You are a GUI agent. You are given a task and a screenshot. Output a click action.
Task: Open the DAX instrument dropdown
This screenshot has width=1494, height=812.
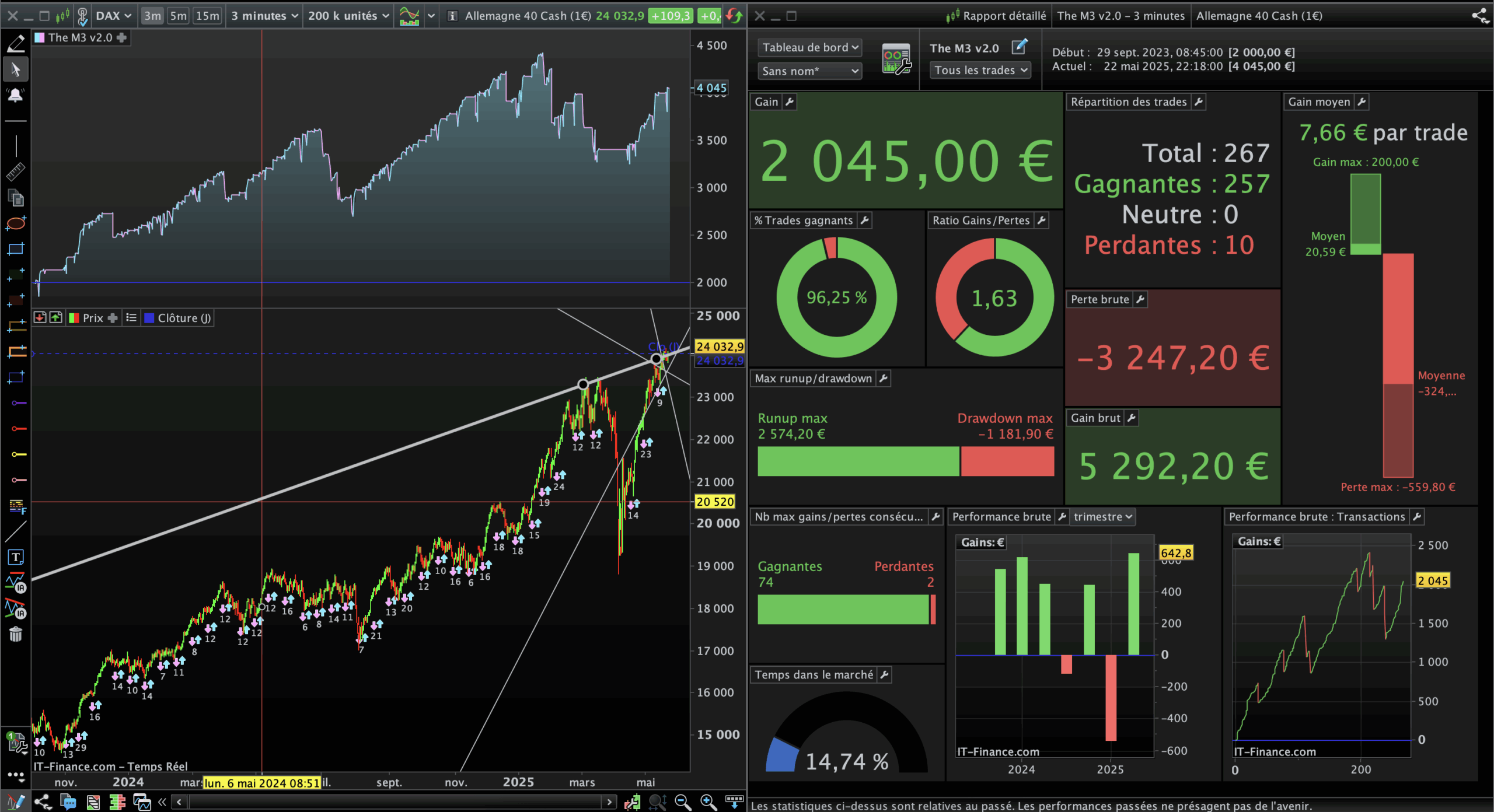click(114, 16)
